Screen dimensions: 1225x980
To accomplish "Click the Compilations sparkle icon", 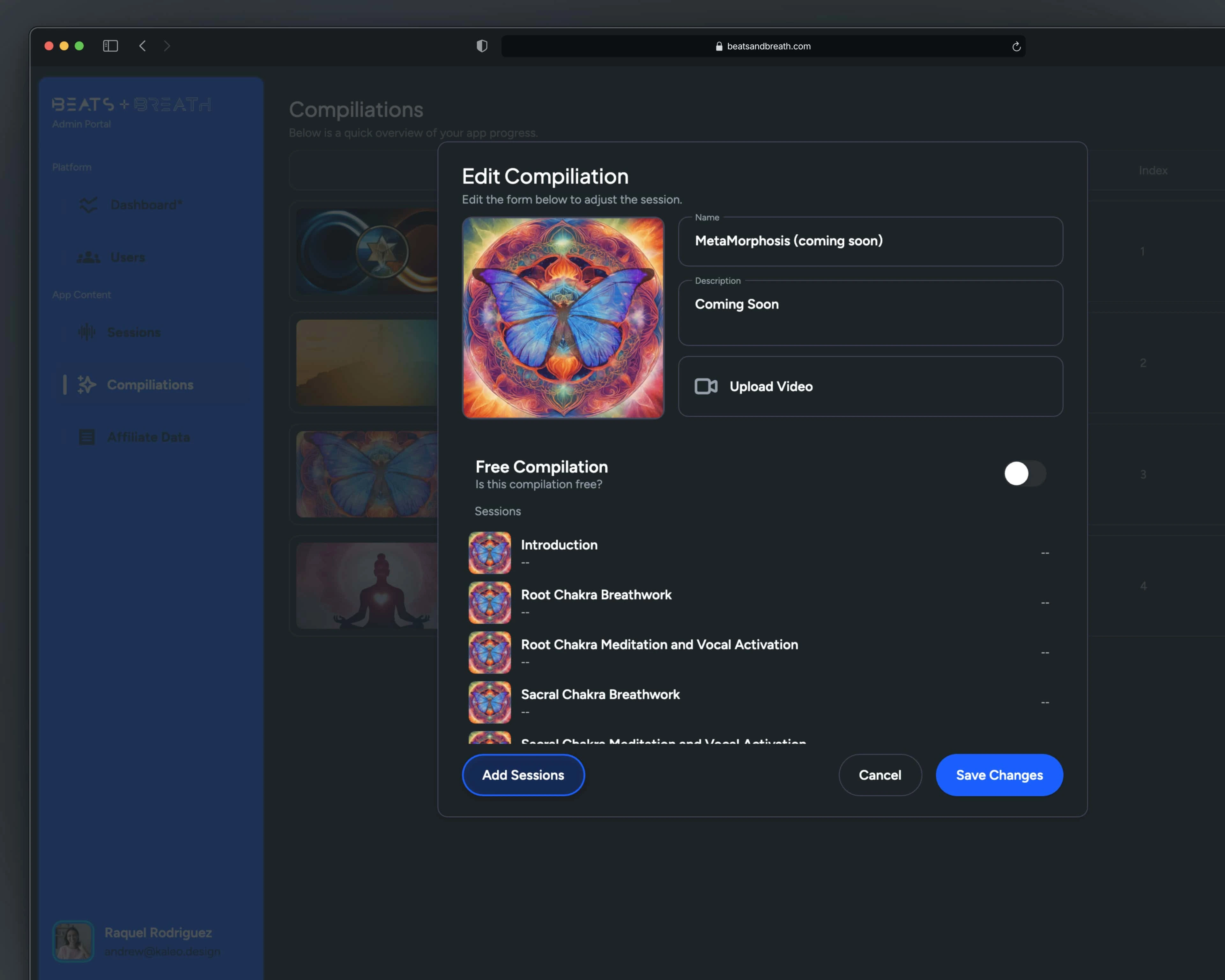I will pos(86,385).
